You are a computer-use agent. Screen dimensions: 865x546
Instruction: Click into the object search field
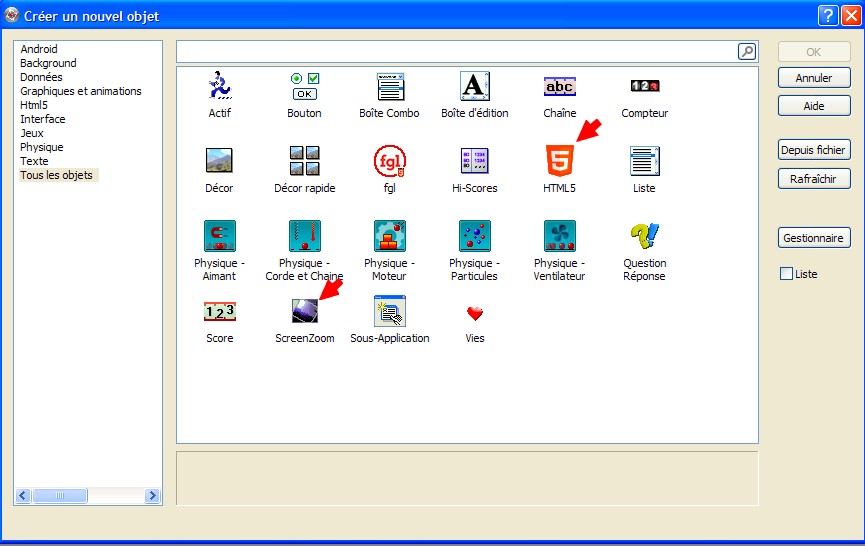click(457, 51)
